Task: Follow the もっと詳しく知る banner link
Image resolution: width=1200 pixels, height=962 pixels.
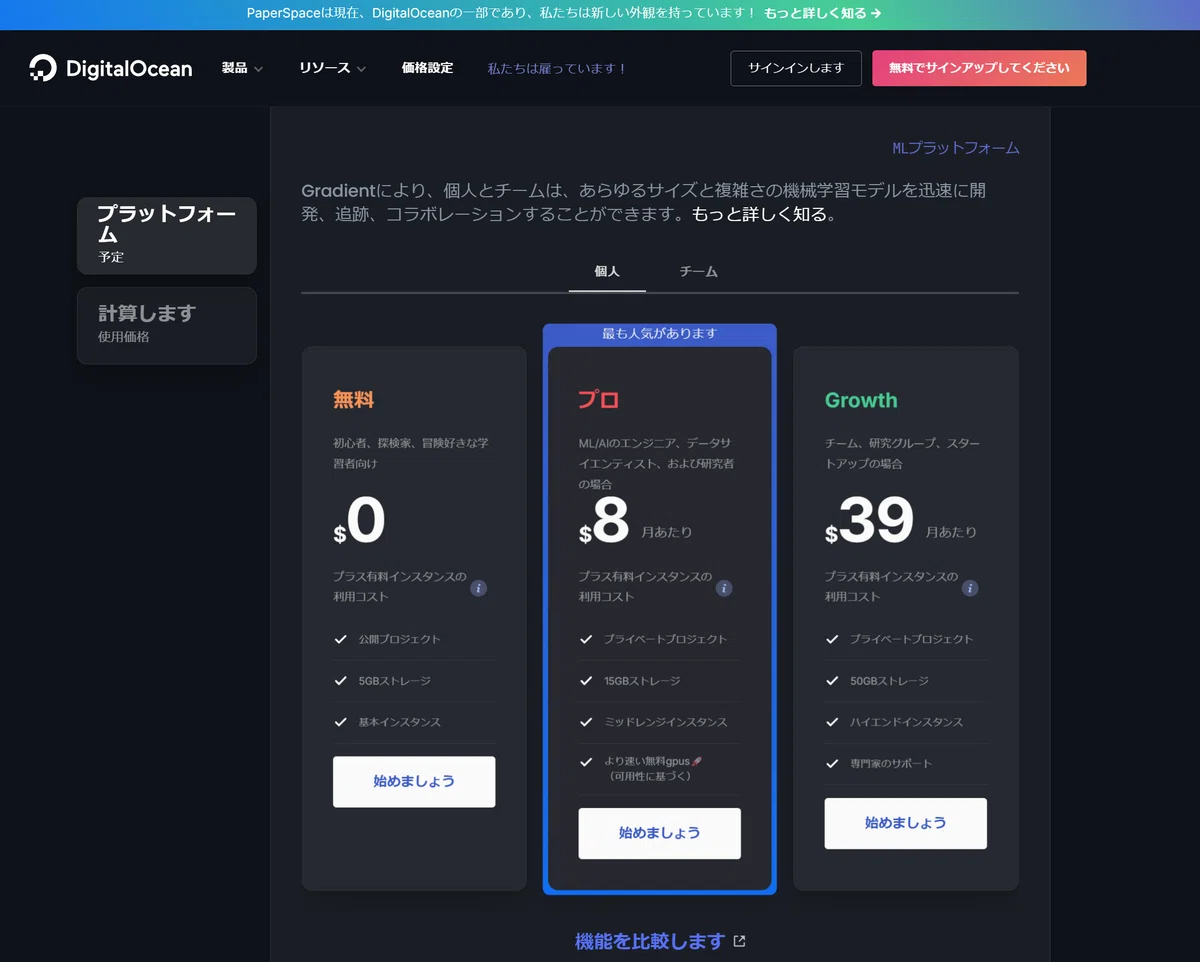Action: (x=822, y=13)
